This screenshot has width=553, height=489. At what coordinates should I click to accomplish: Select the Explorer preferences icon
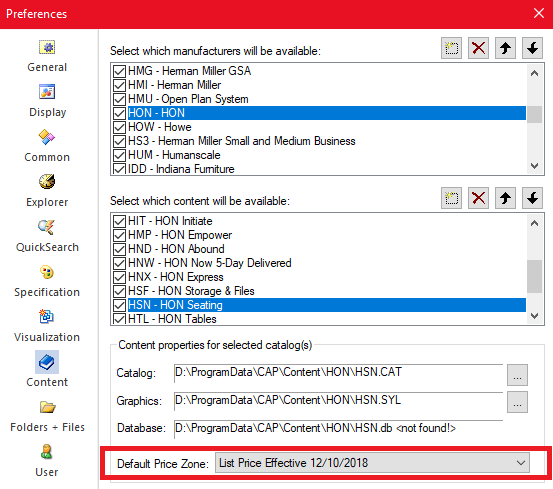[x=47, y=182]
